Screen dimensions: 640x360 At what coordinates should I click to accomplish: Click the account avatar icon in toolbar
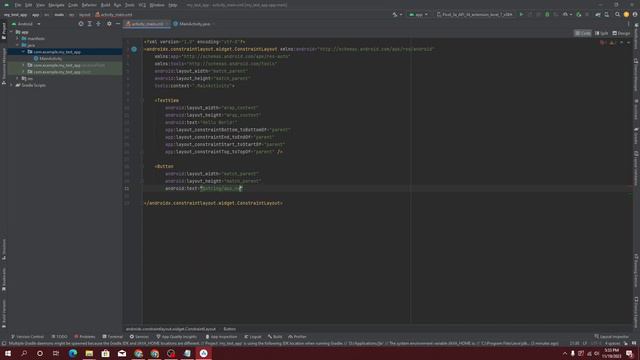tap(635, 15)
